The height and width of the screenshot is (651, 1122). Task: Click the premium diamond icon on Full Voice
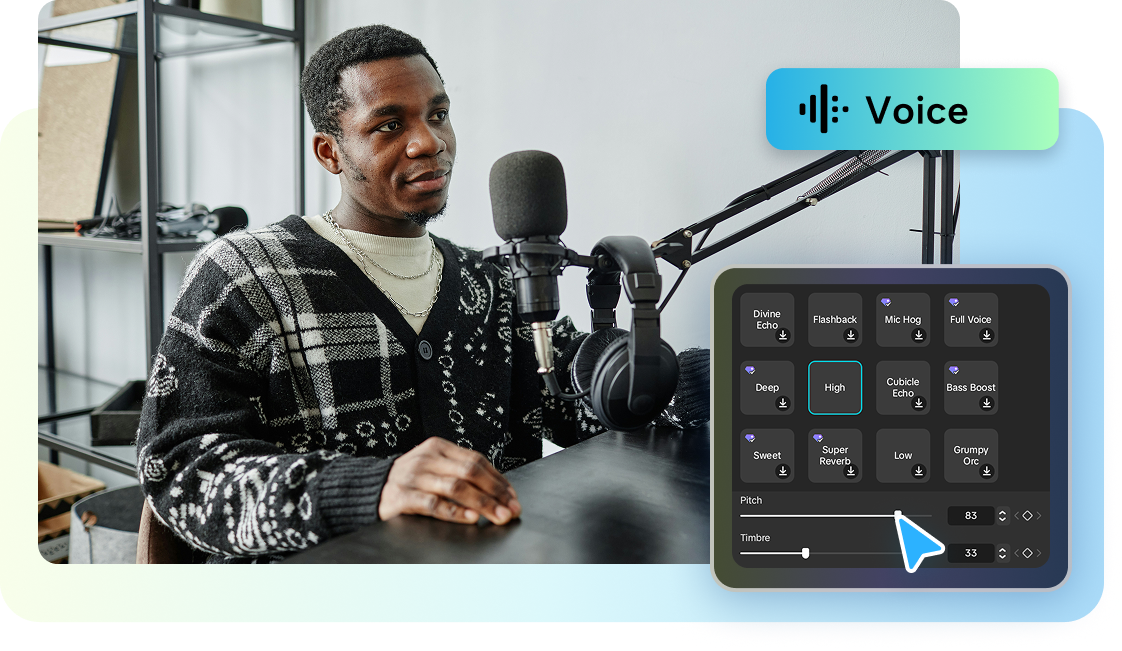pos(954,300)
